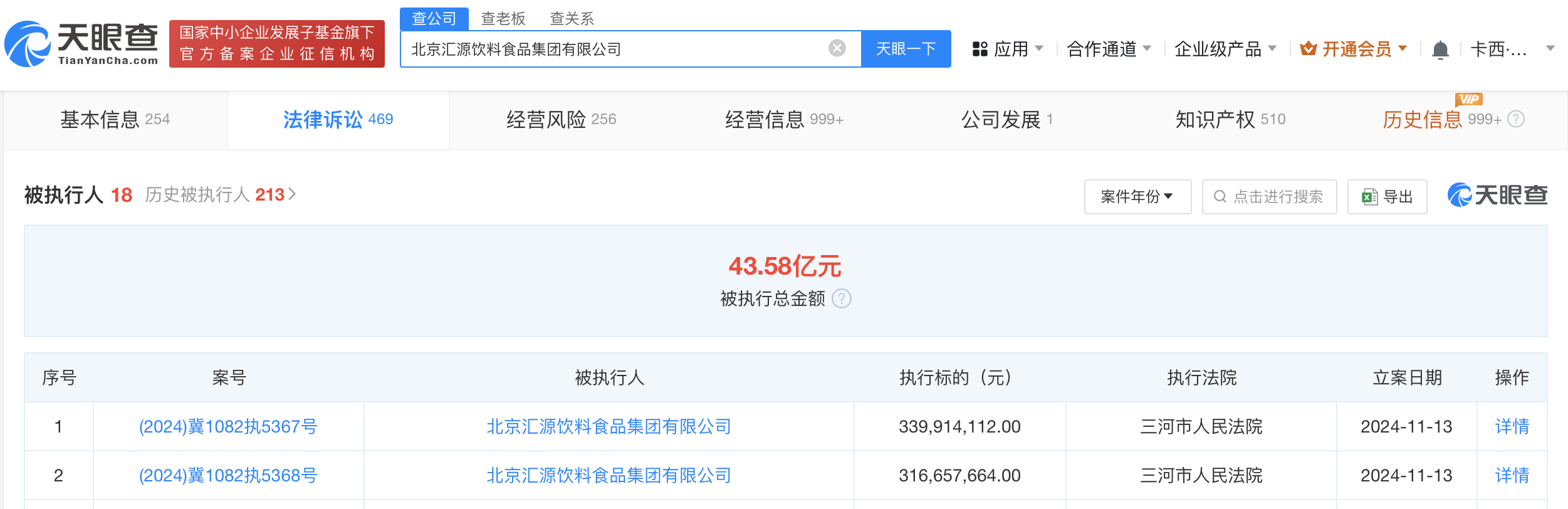Image resolution: width=1568 pixels, height=509 pixels.
Task: Open notifications bell icon
Action: [x=1440, y=50]
